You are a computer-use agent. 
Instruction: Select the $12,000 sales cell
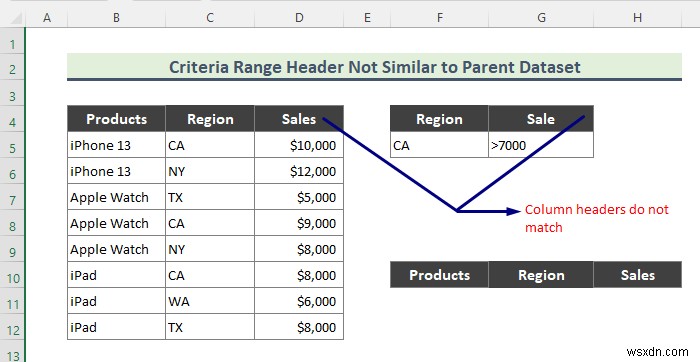[299, 171]
